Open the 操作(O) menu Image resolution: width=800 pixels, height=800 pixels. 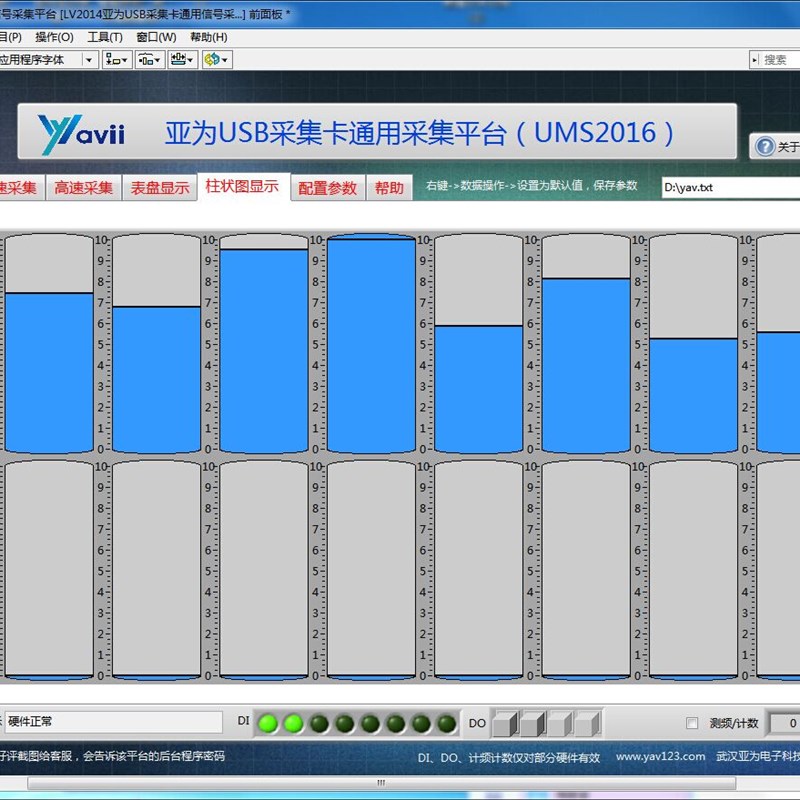pos(54,37)
